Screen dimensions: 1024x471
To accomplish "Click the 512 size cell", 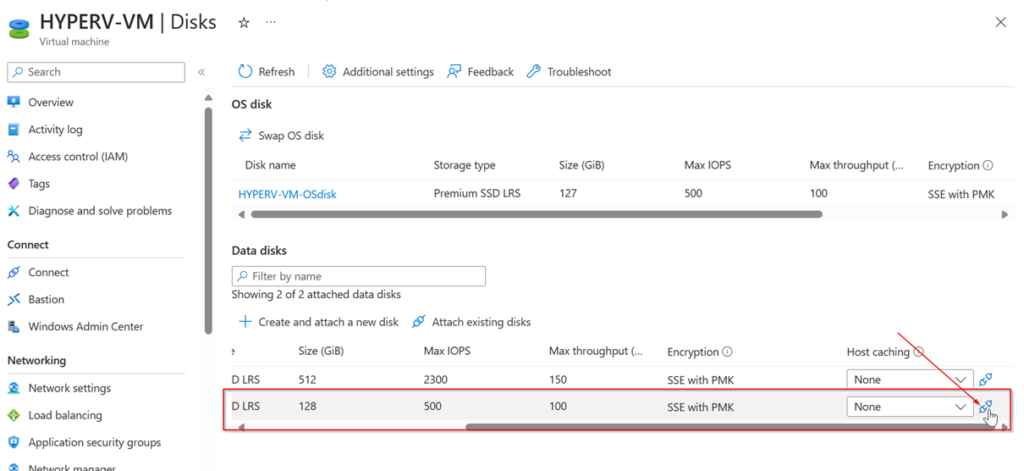I will pyautogui.click(x=306, y=380).
